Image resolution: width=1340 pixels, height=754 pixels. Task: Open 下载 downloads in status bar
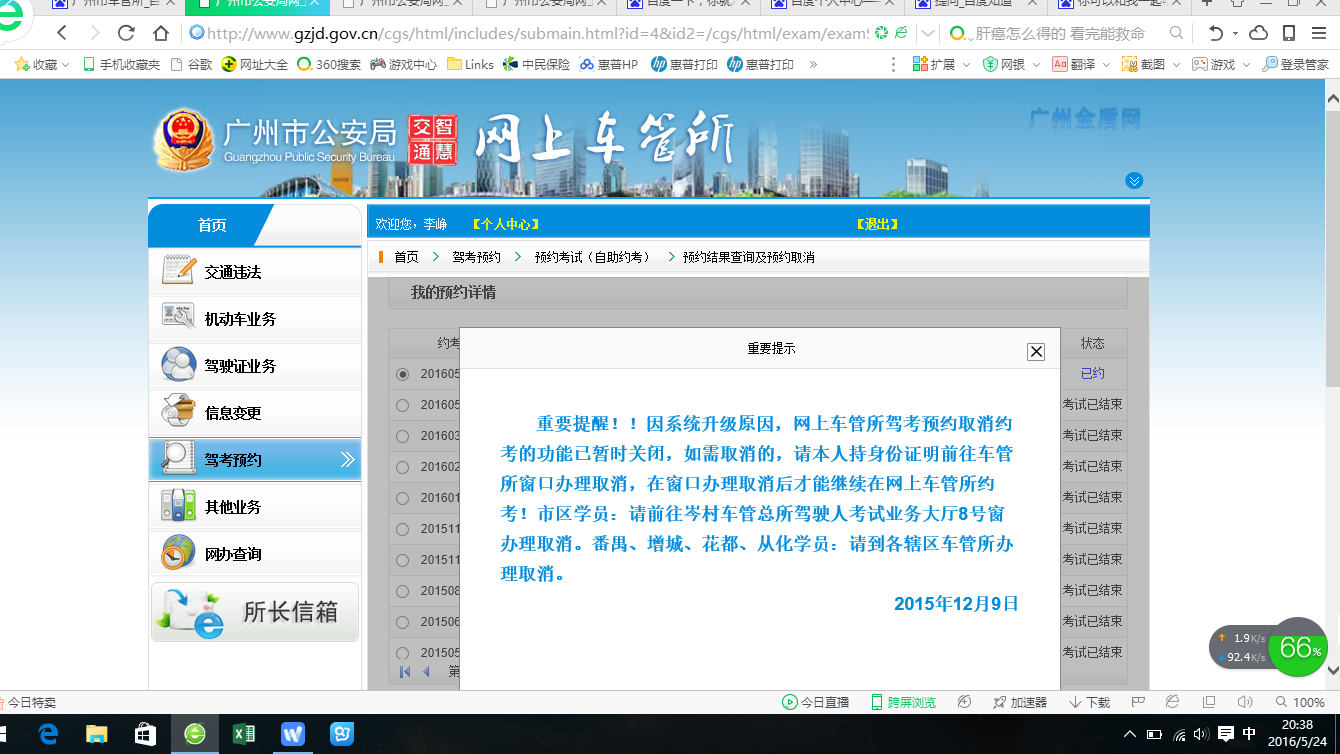tap(1089, 702)
